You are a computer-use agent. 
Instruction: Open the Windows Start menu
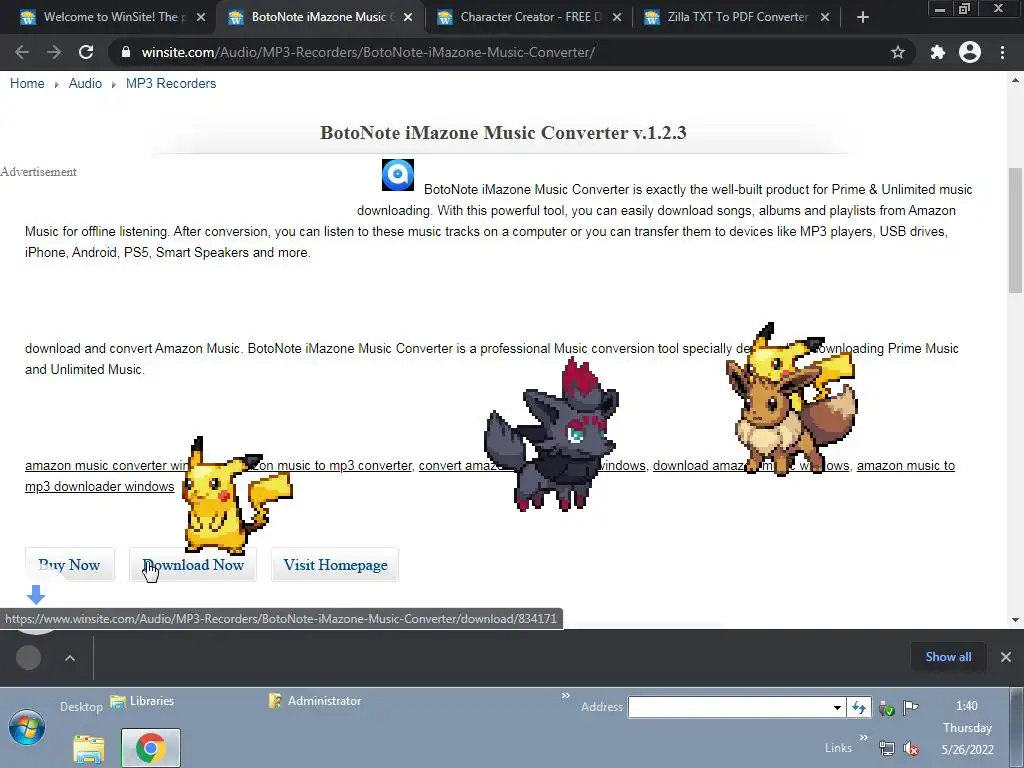point(27,728)
